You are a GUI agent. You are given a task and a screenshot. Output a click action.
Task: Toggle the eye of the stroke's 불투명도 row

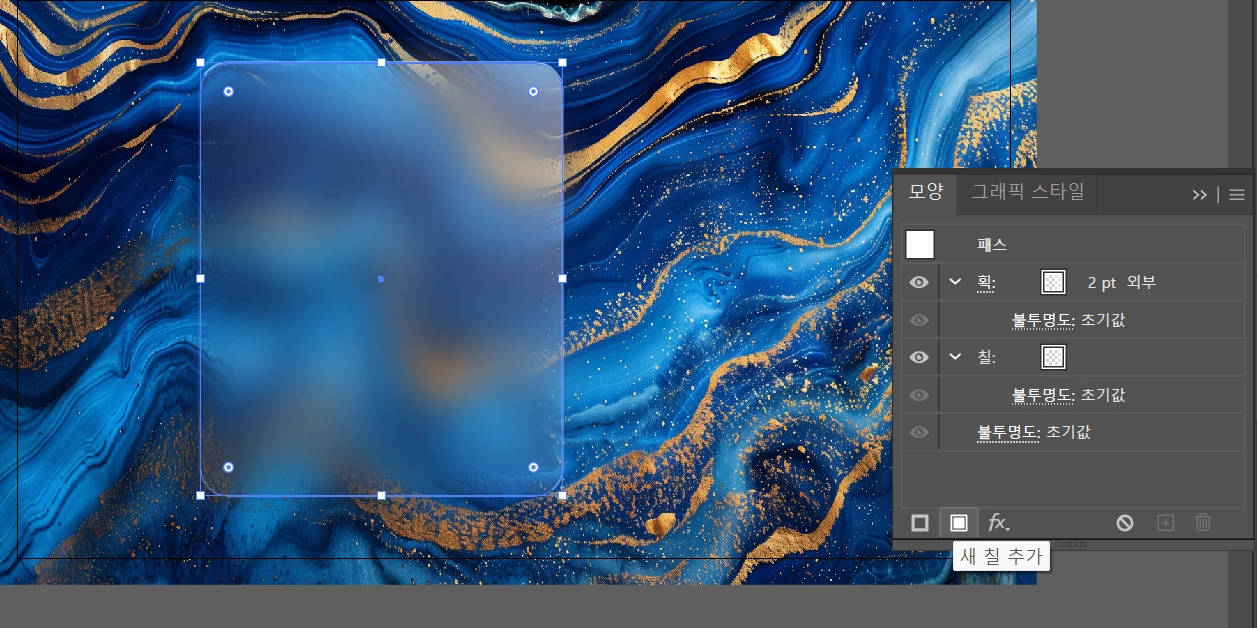(920, 320)
